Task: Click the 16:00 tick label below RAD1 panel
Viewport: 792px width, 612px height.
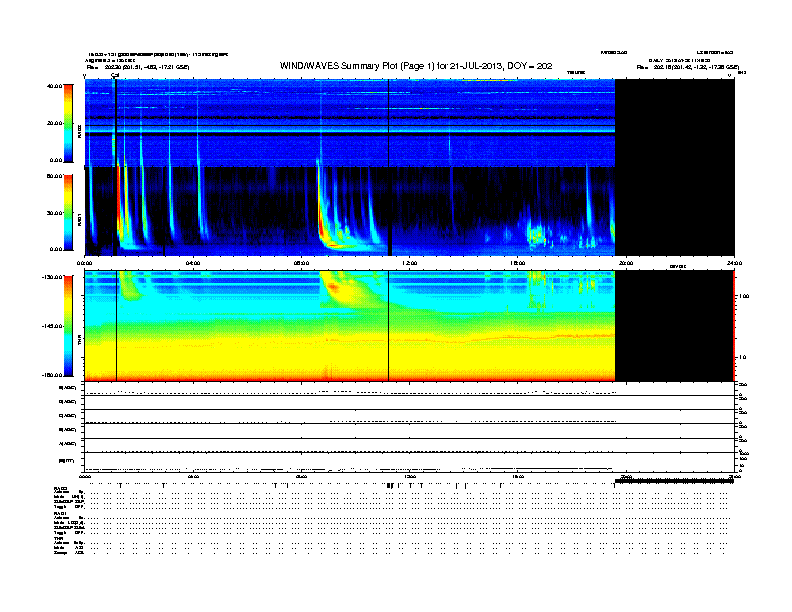Action: (518, 263)
